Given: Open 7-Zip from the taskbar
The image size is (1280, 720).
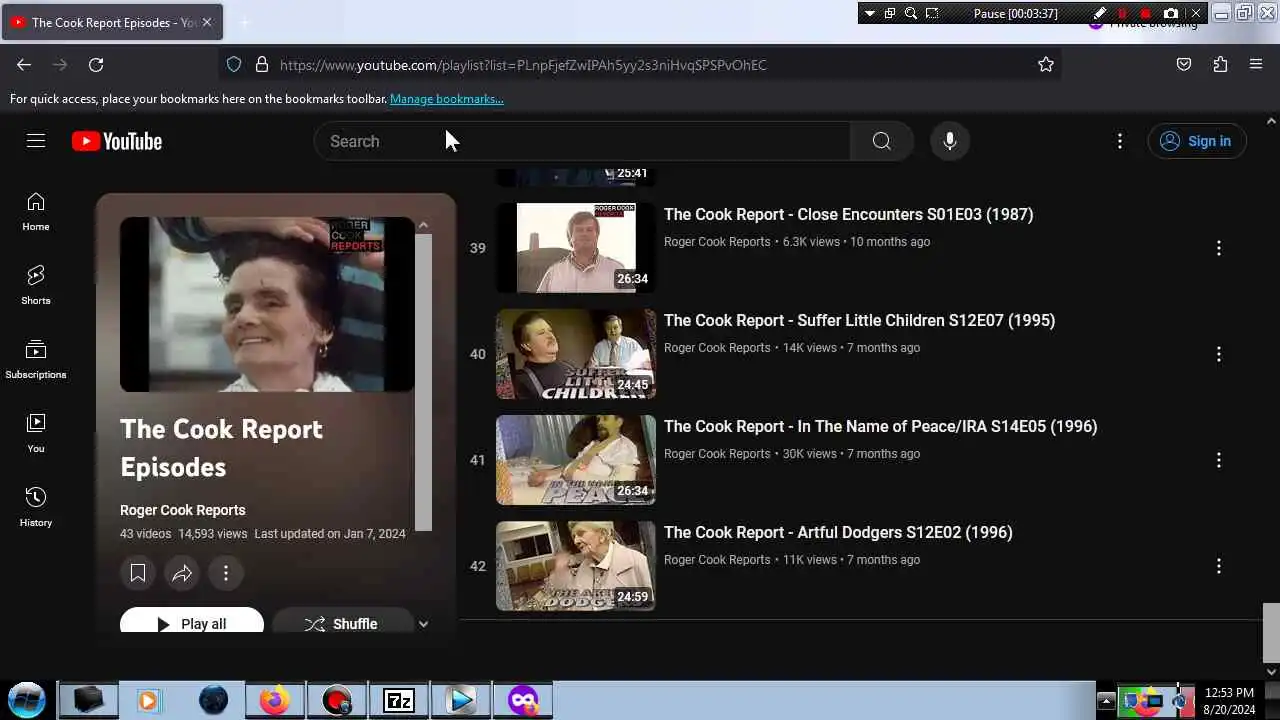Looking at the screenshot, I should (398, 700).
